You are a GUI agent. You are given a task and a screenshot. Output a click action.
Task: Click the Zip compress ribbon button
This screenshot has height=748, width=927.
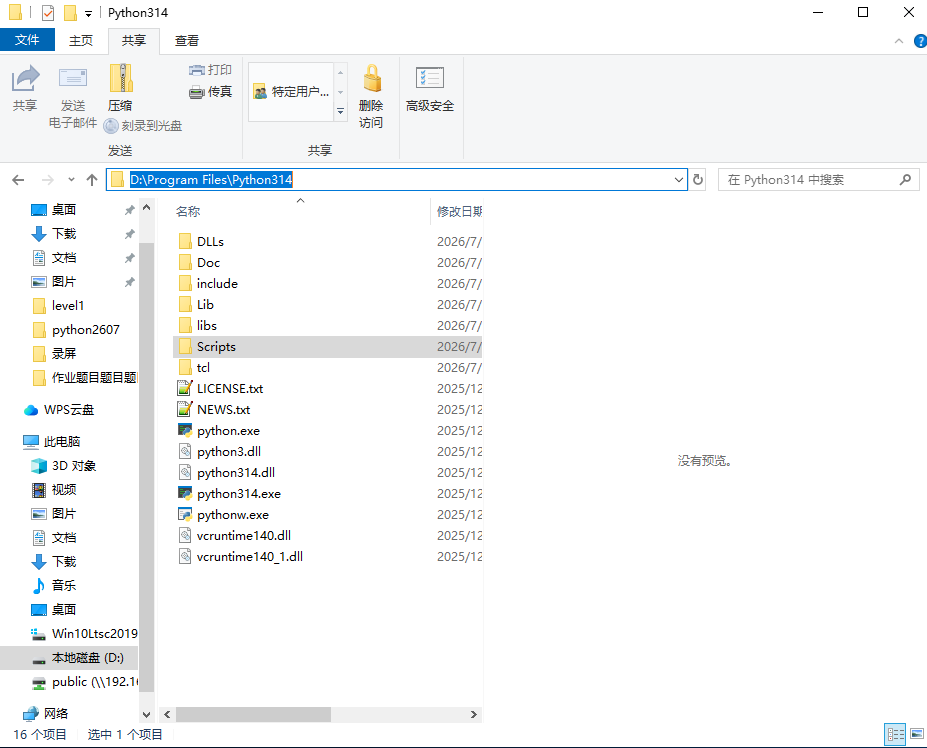121,88
